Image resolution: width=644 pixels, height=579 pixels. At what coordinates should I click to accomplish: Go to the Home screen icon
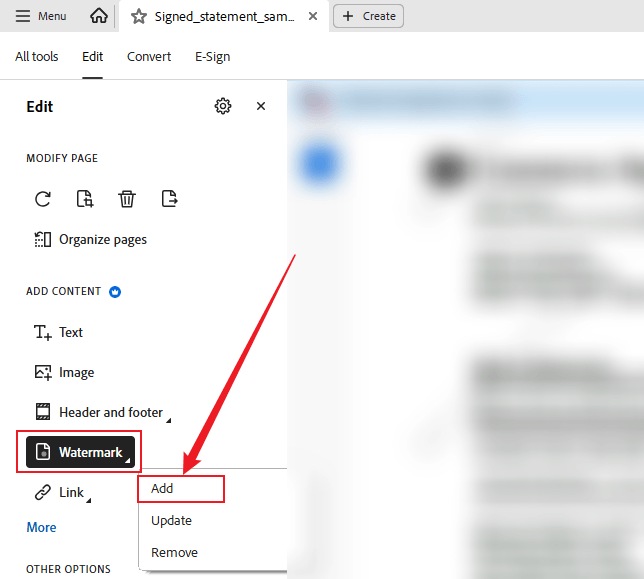(x=99, y=16)
